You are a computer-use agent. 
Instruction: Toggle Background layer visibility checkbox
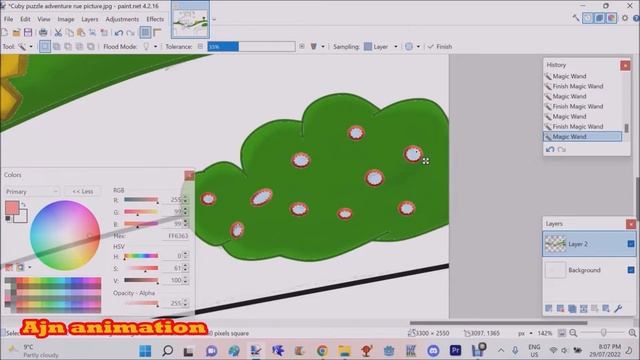pos(631,270)
